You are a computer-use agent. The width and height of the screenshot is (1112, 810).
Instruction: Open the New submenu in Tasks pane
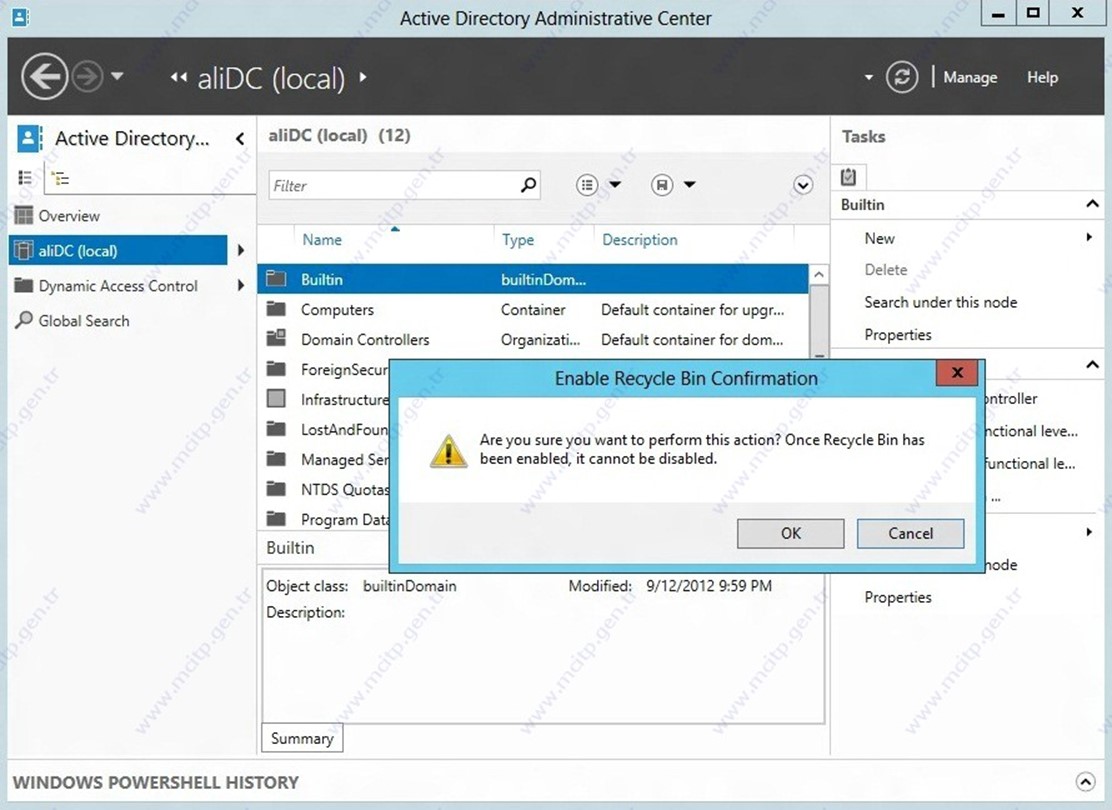(x=978, y=238)
